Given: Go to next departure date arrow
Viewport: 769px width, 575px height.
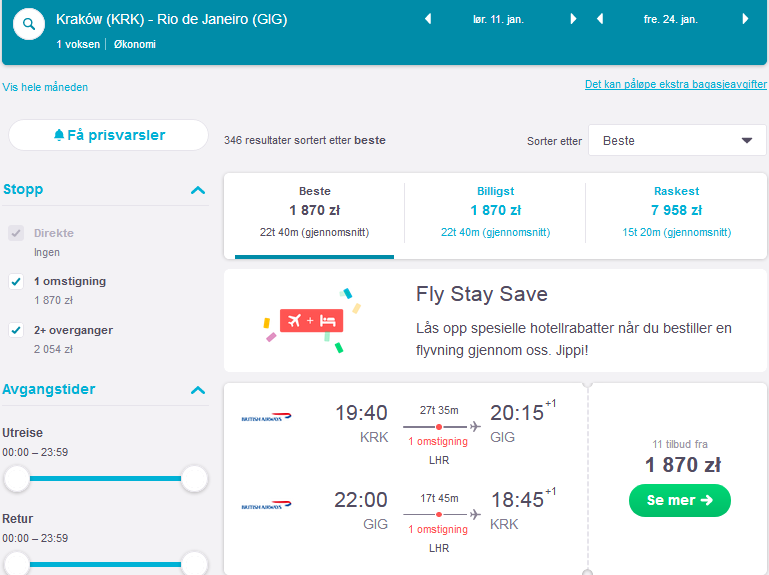Looking at the screenshot, I should [573, 19].
